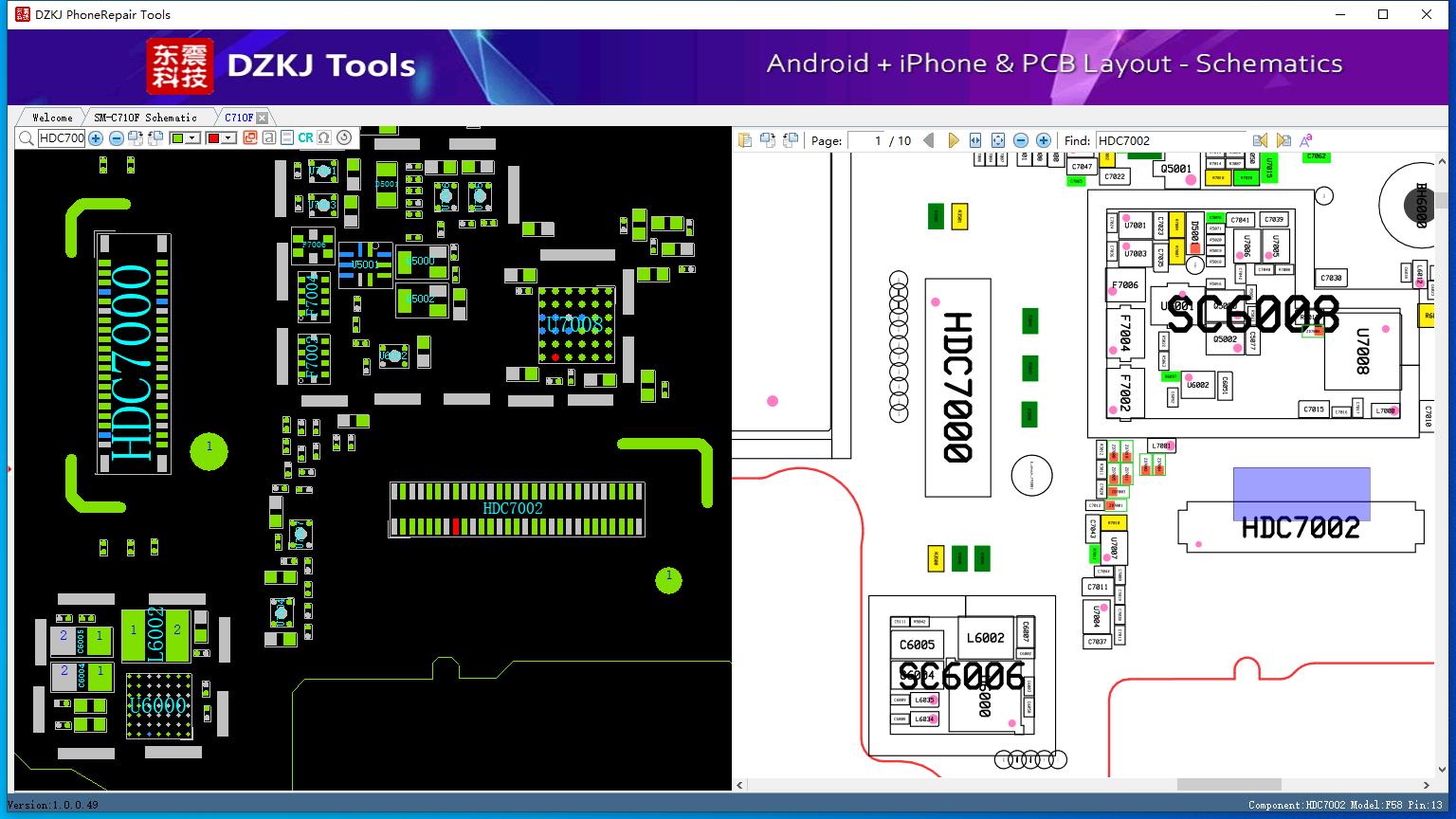Rotate the PCB layout clockwise
1456x819 pixels.
click(135, 138)
